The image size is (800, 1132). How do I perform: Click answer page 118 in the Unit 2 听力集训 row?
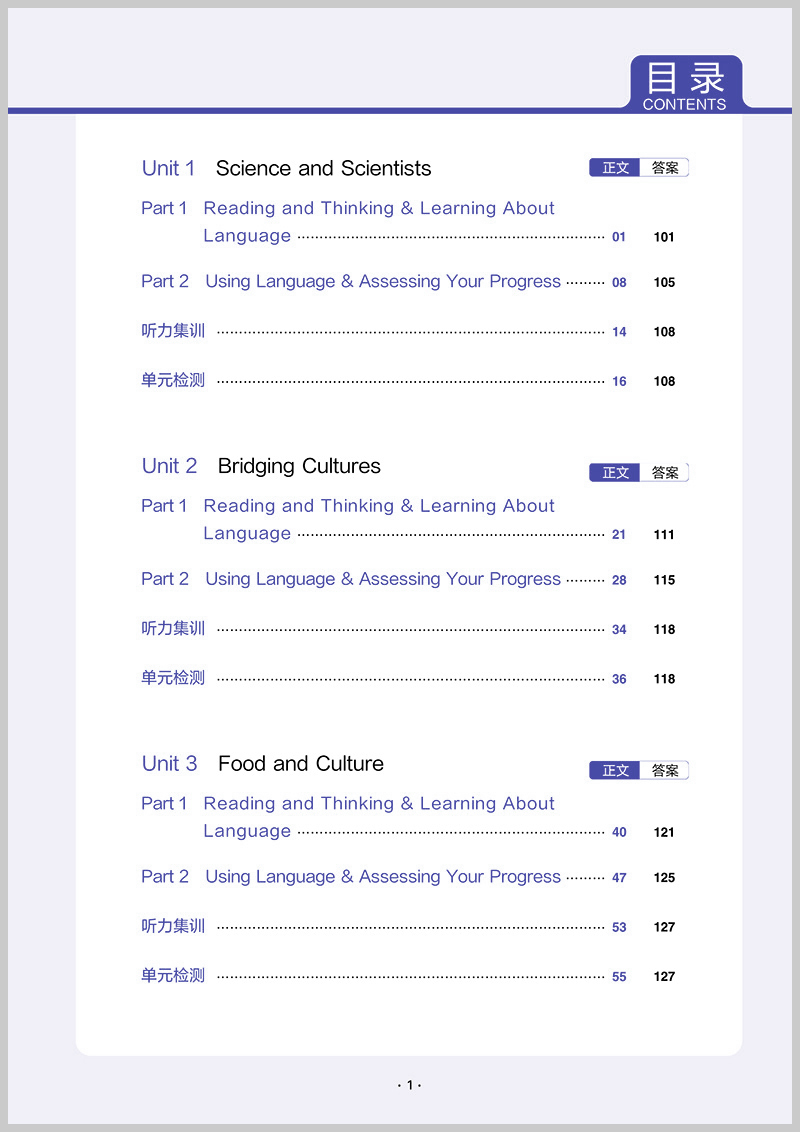click(664, 630)
